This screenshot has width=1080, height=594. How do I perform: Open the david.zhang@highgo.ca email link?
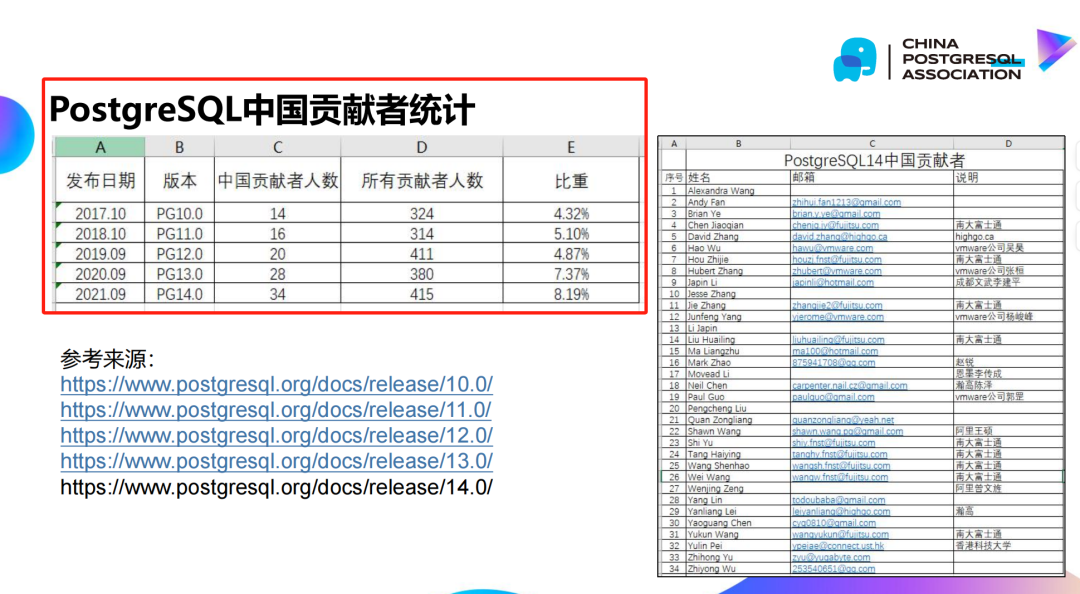click(840, 236)
